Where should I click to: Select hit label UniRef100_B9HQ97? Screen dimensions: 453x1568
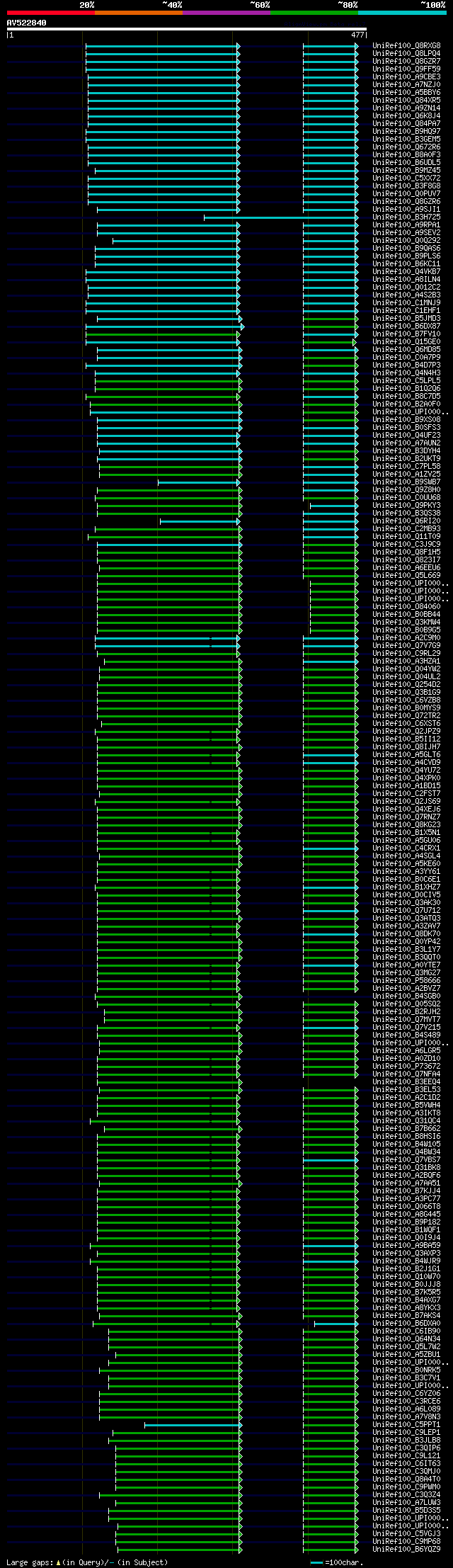[406, 131]
